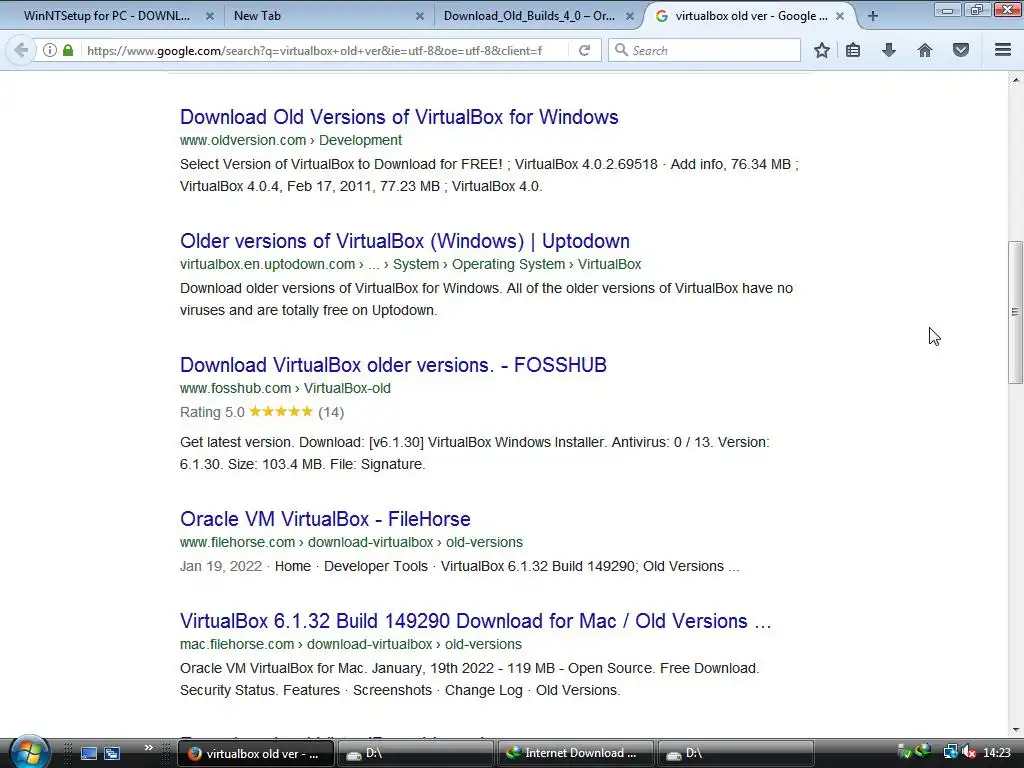Image resolution: width=1024 pixels, height=768 pixels.
Task: Click www.fosshub.com › VirtualBox-old URL text
Action: pos(285,389)
